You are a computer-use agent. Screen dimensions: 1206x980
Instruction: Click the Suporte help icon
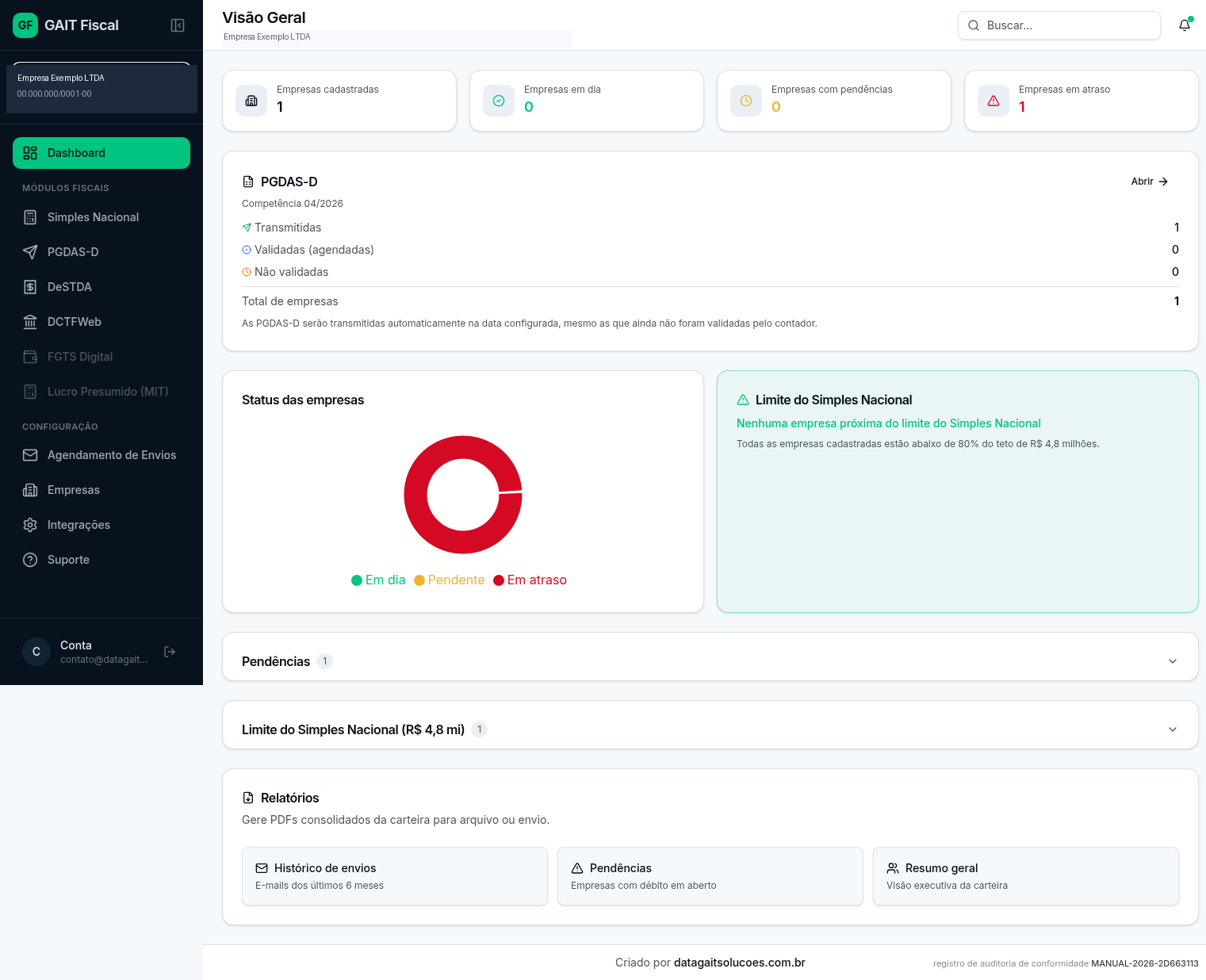pos(30,560)
